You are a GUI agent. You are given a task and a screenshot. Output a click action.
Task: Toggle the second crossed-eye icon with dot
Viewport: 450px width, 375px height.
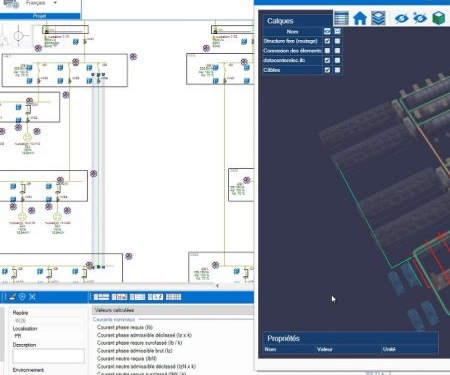419,18
